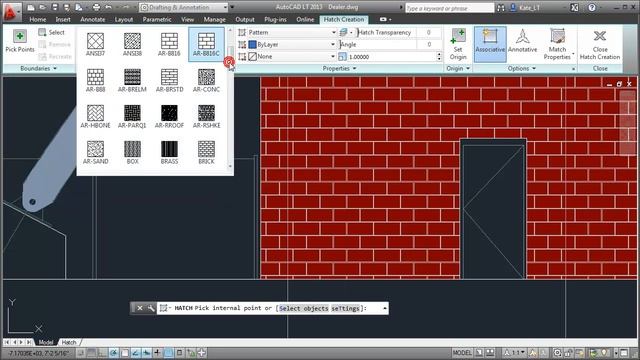
Task: Pick the AR-RROOF roof pattern
Action: 169,116
